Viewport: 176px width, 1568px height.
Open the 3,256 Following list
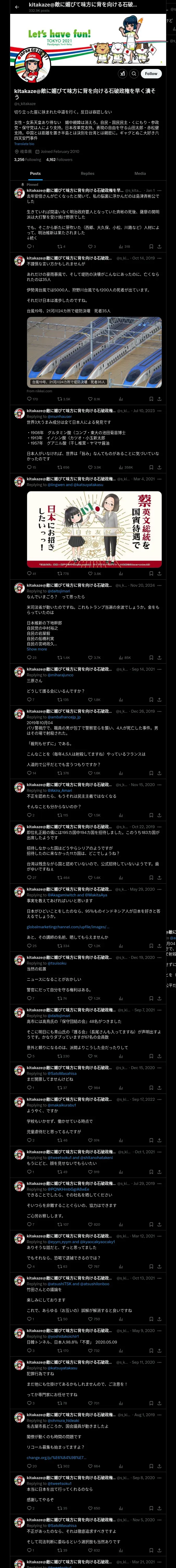click(27, 159)
